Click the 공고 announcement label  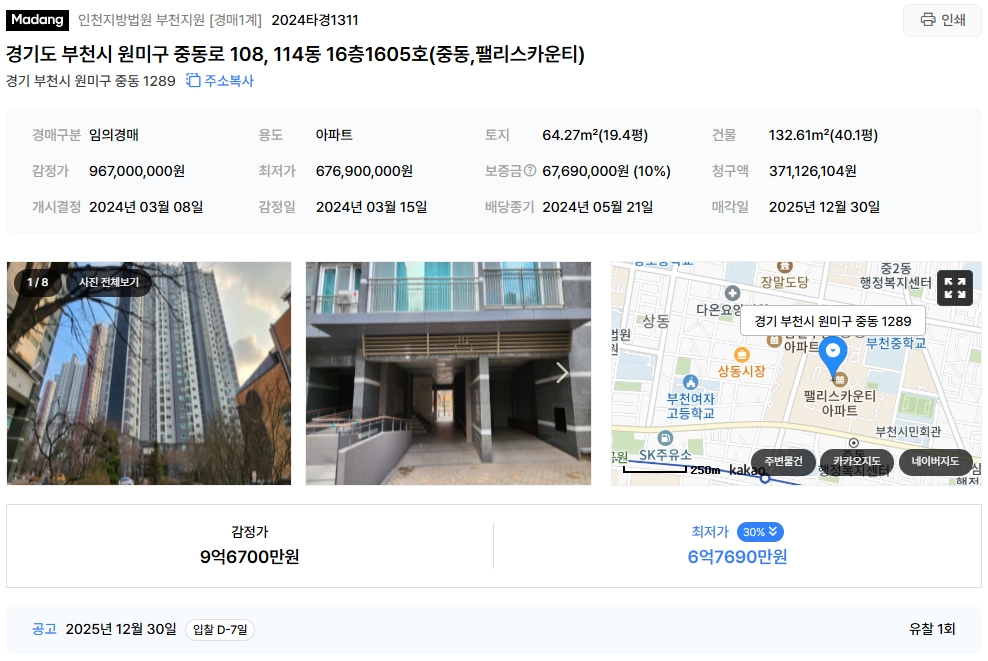44,629
